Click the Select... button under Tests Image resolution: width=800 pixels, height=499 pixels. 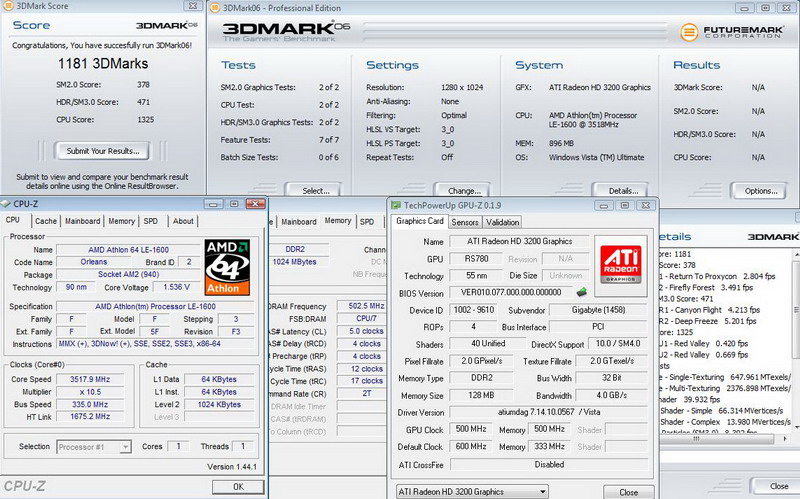314,191
